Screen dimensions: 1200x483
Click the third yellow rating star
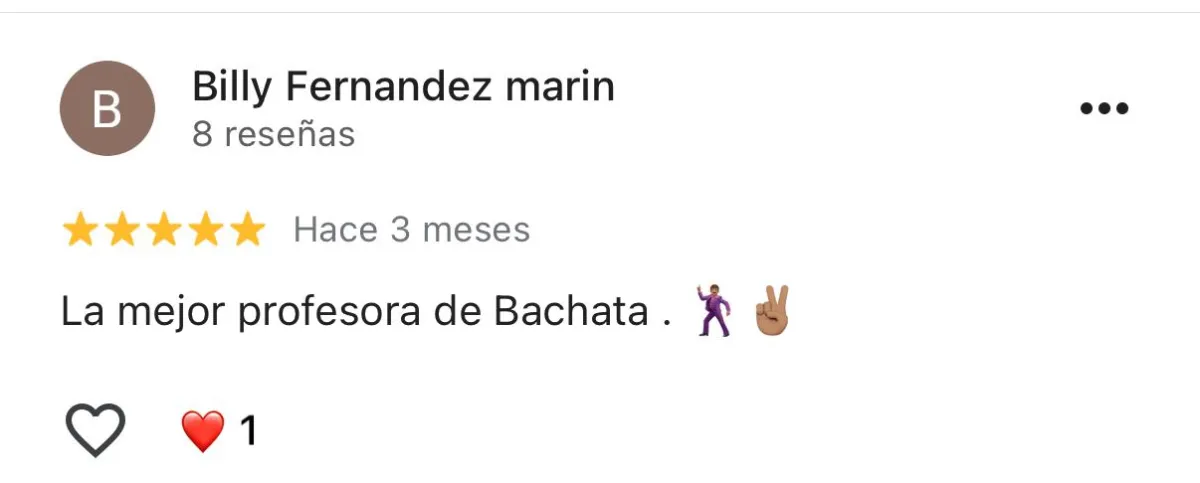coord(164,231)
